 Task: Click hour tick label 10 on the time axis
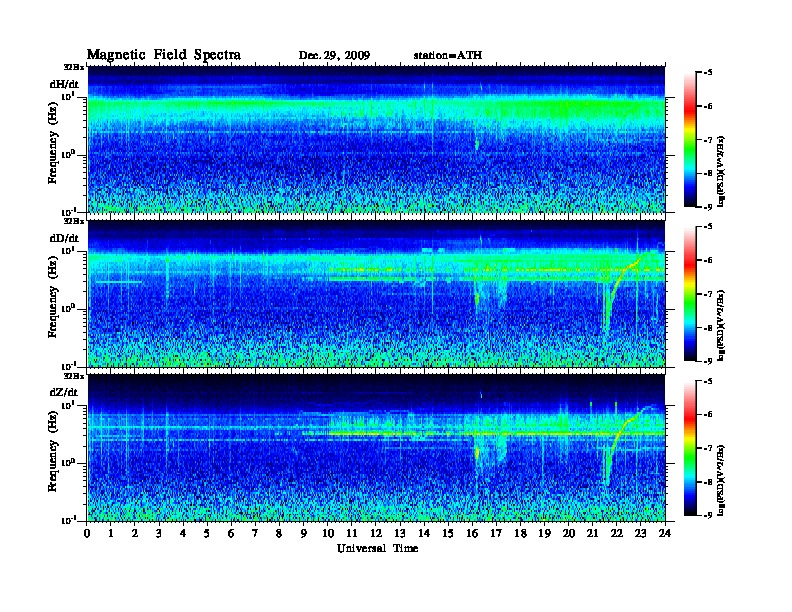point(328,534)
